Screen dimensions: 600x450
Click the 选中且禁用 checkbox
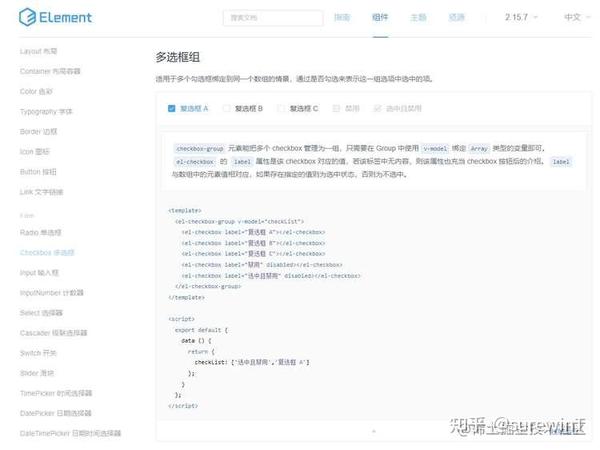(x=398, y=109)
